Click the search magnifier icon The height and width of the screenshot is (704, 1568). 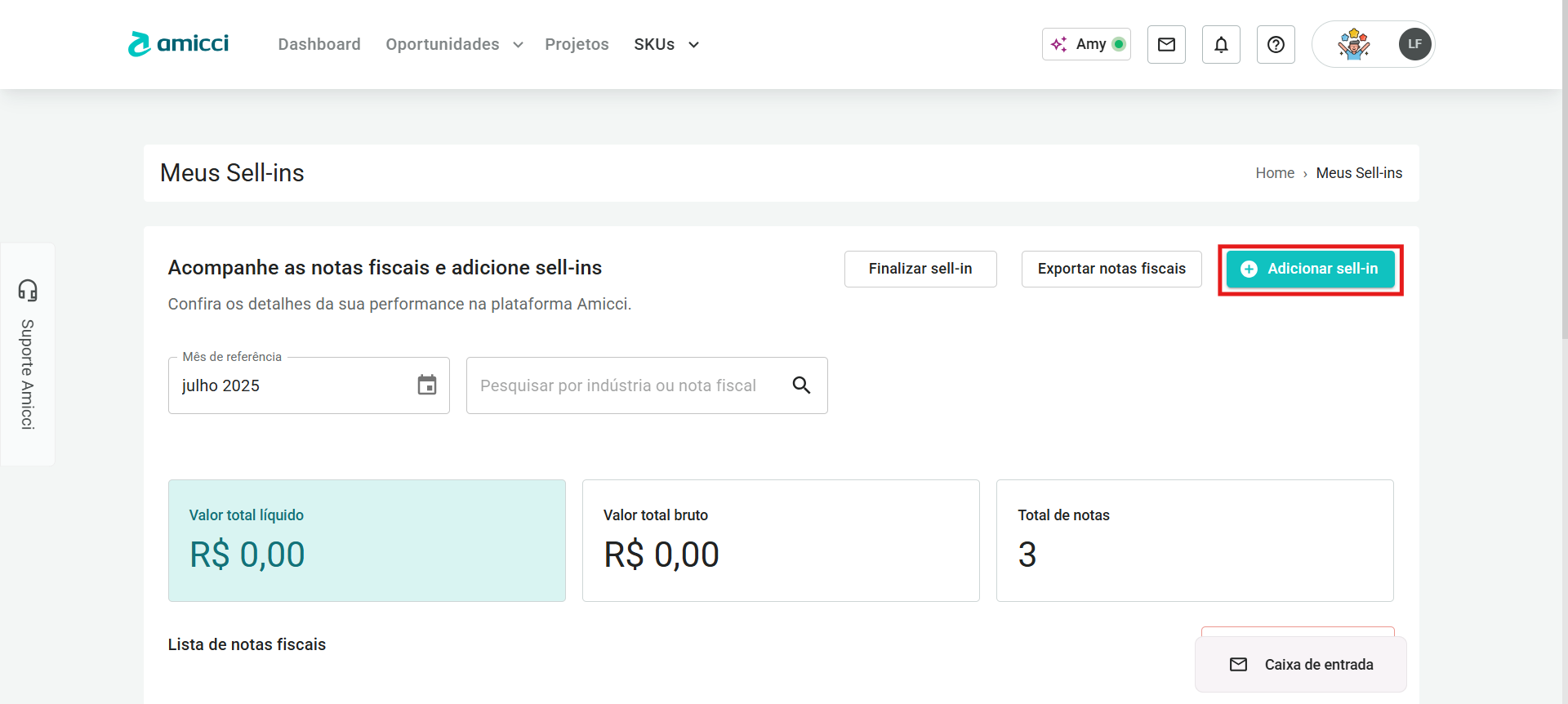(801, 385)
